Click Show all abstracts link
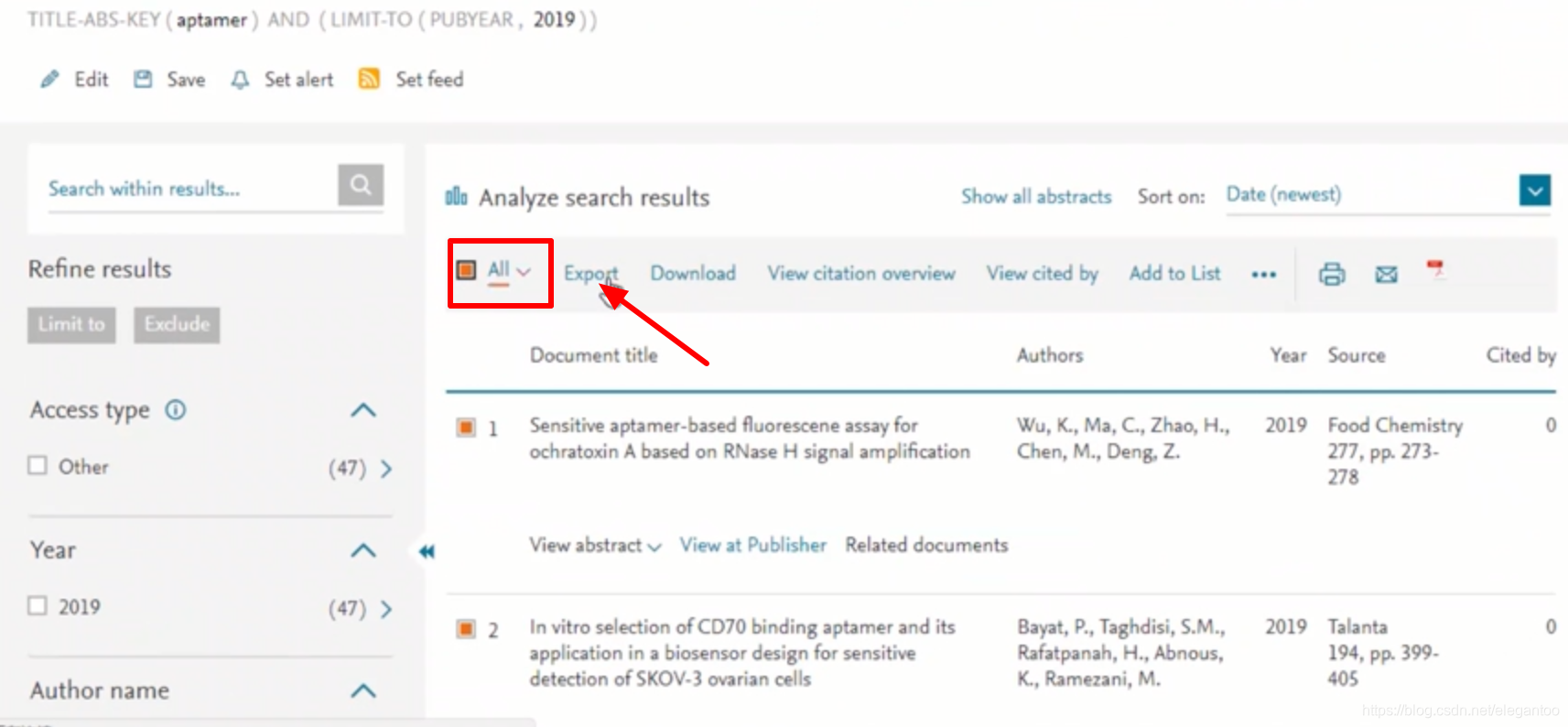This screenshot has width=1568, height=727. [1036, 197]
